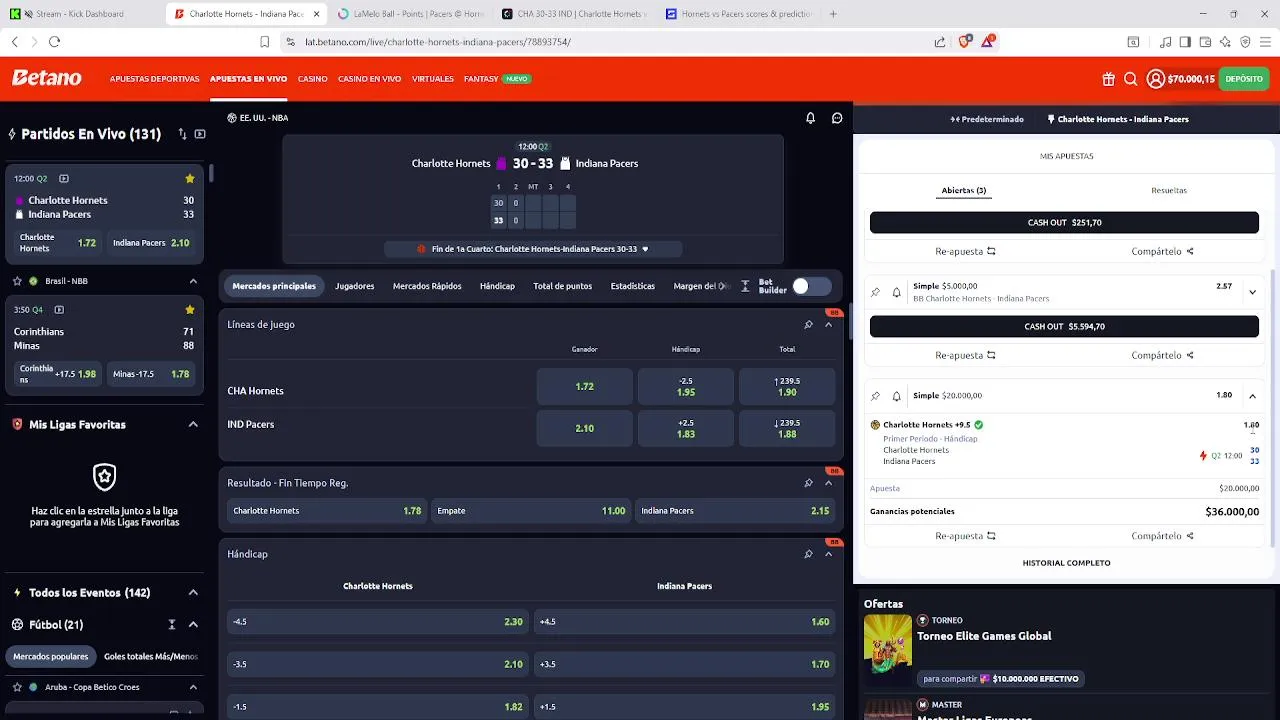Favorite the Aruba Copa Betico Croes star

coord(17,687)
